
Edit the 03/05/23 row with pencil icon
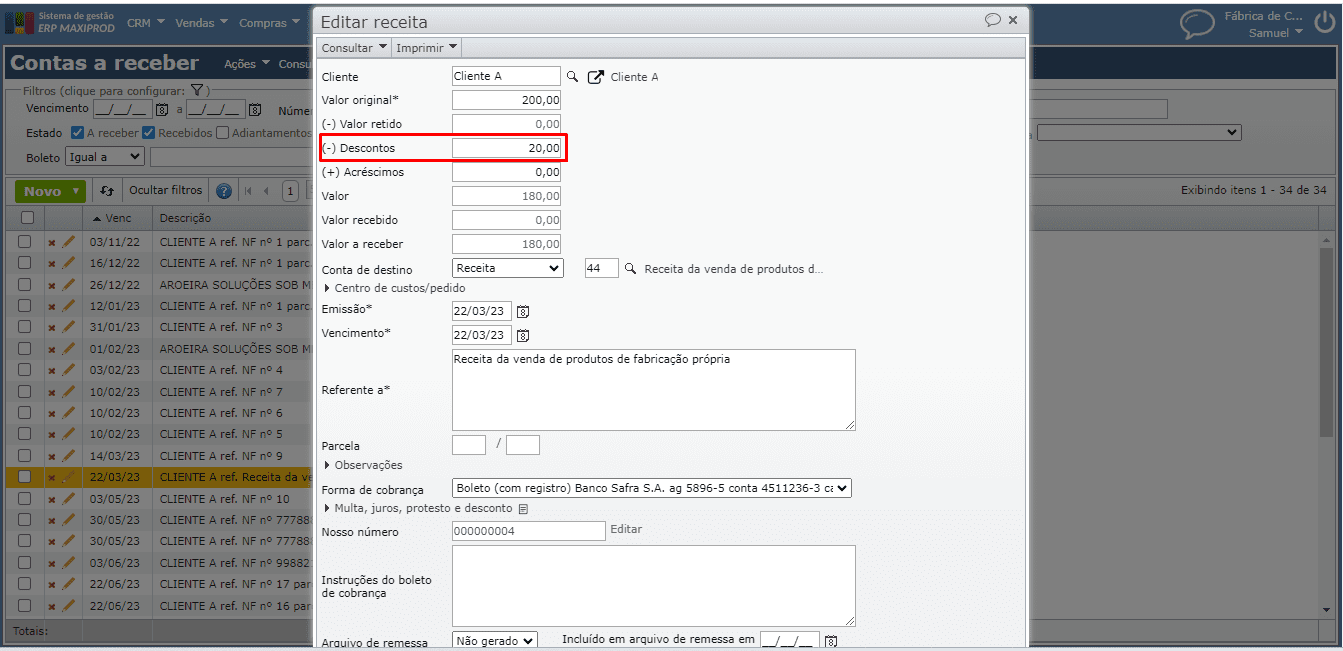(68, 498)
